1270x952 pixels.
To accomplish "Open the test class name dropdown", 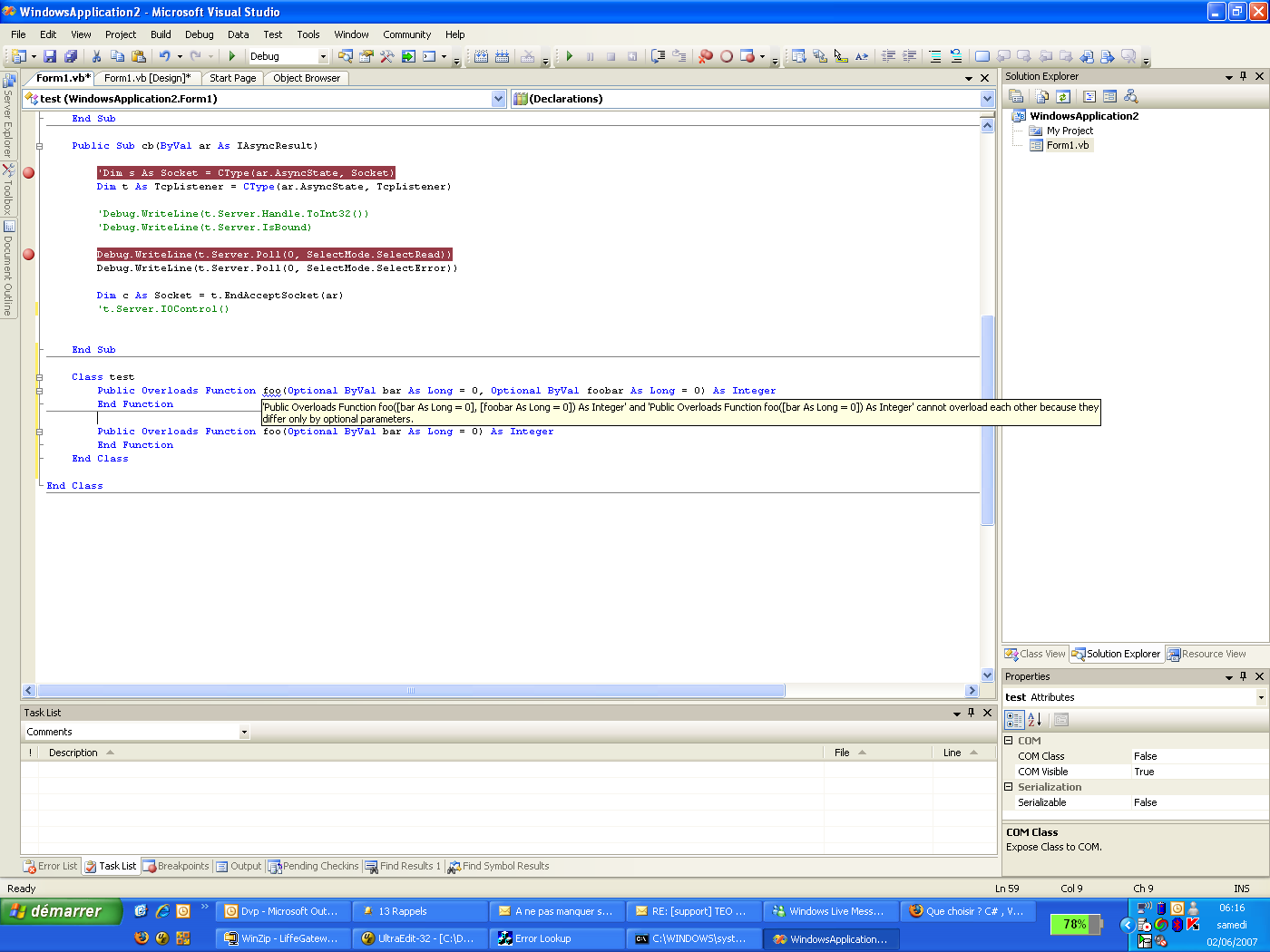I will click(498, 99).
